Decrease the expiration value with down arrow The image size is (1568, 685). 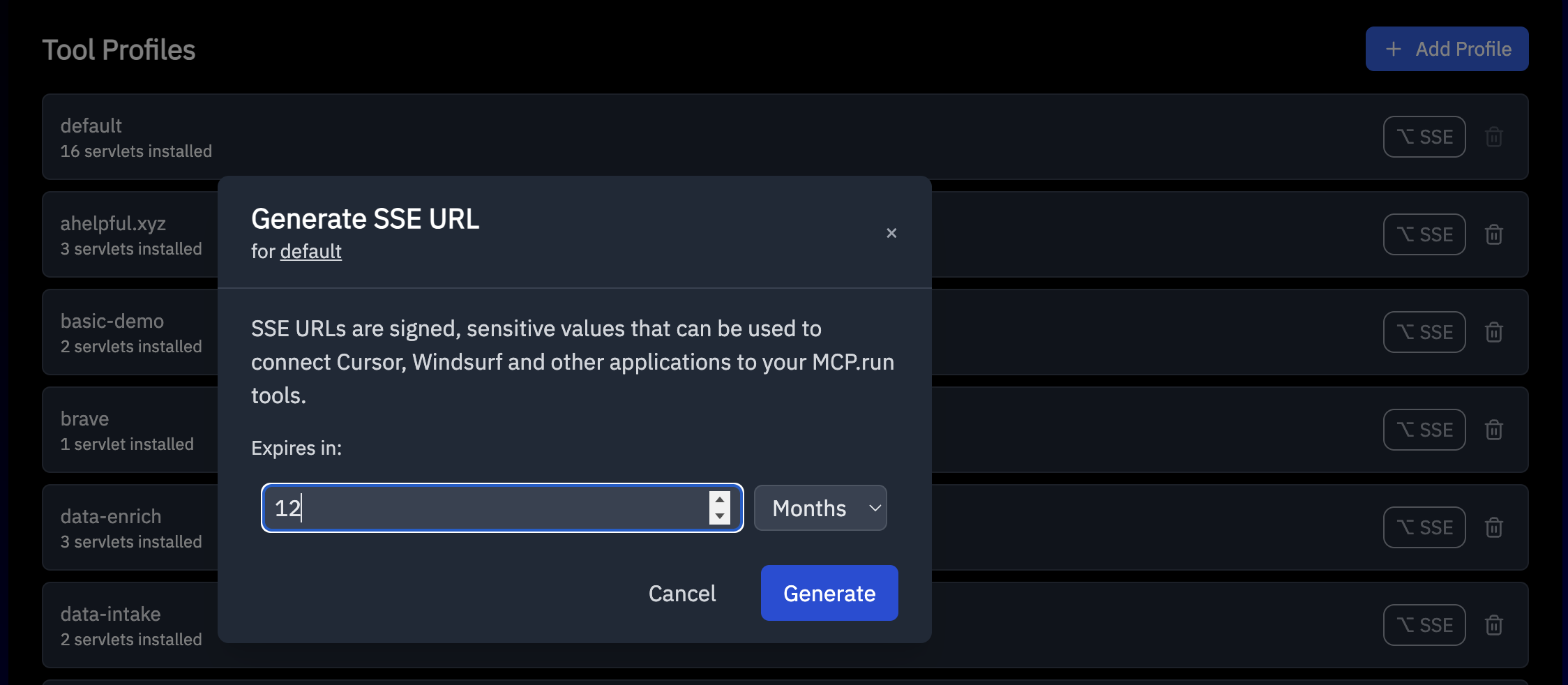pos(720,517)
